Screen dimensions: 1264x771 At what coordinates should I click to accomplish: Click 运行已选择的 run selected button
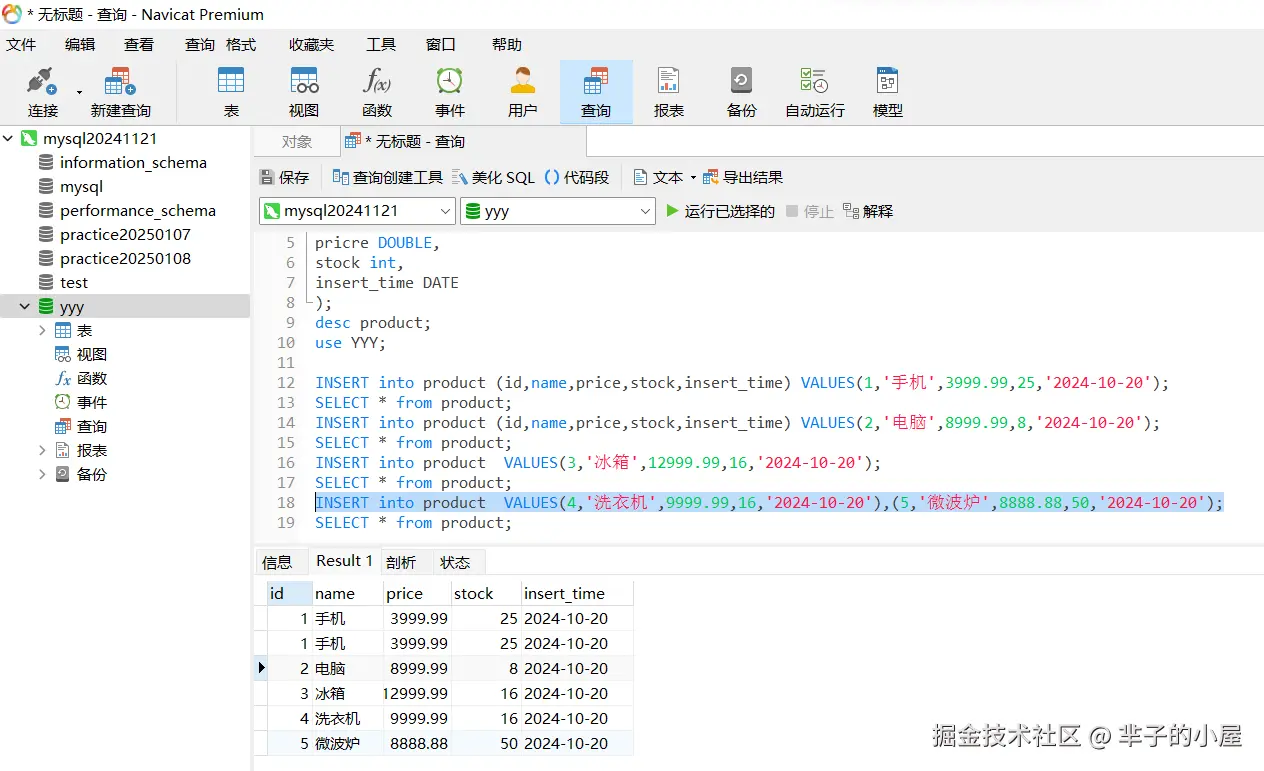(x=720, y=211)
